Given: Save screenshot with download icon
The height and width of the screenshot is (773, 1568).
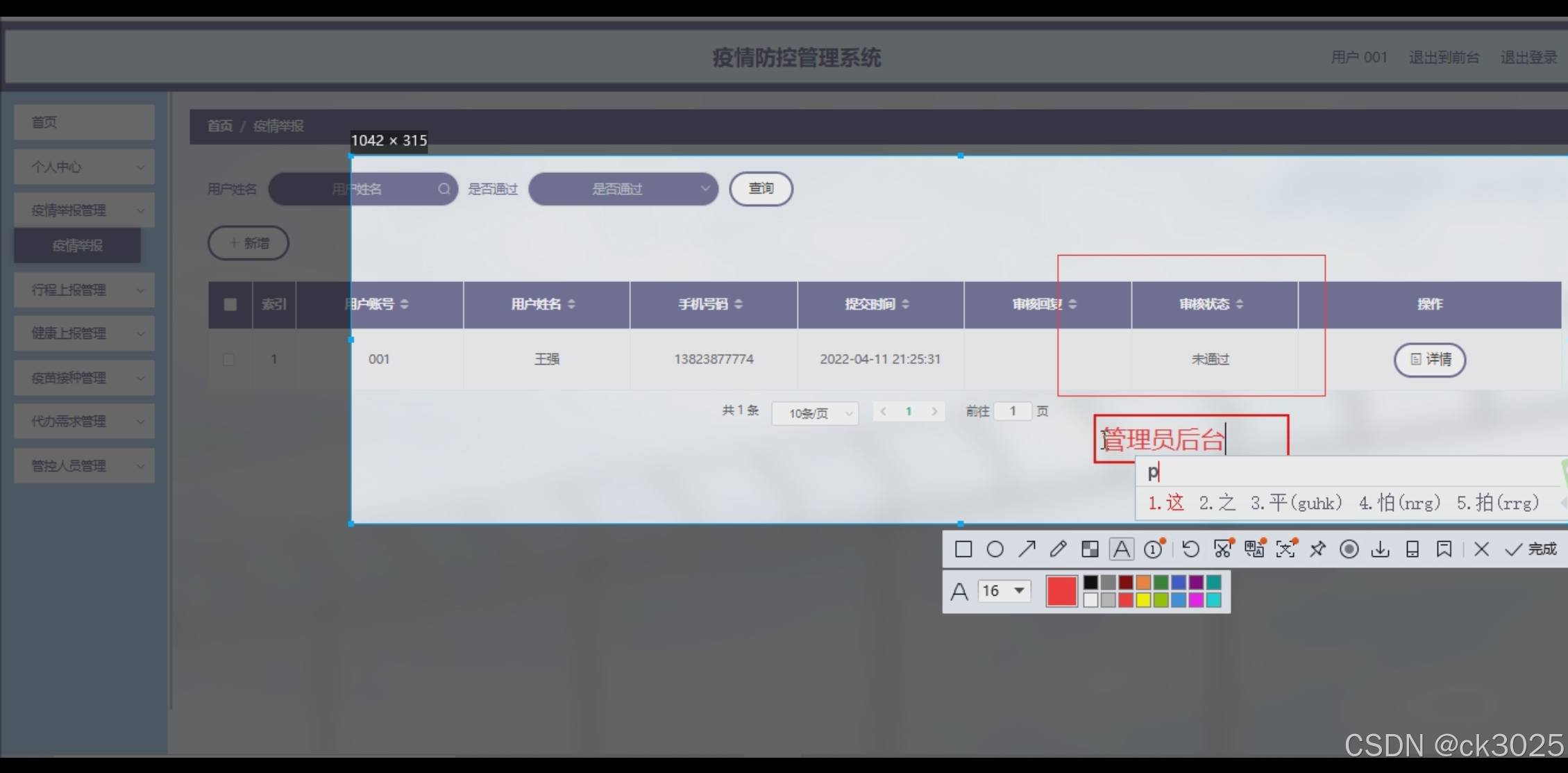Looking at the screenshot, I should click(x=1380, y=549).
